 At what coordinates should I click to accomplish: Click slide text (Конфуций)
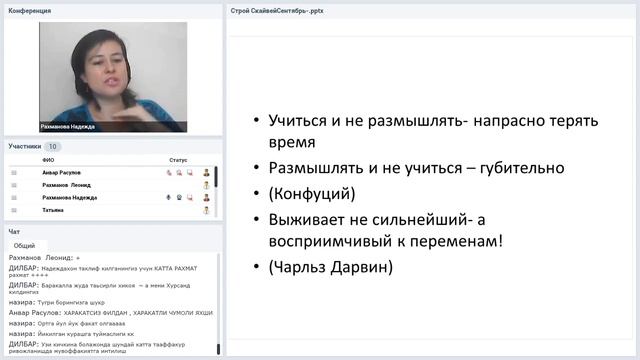tap(312, 193)
